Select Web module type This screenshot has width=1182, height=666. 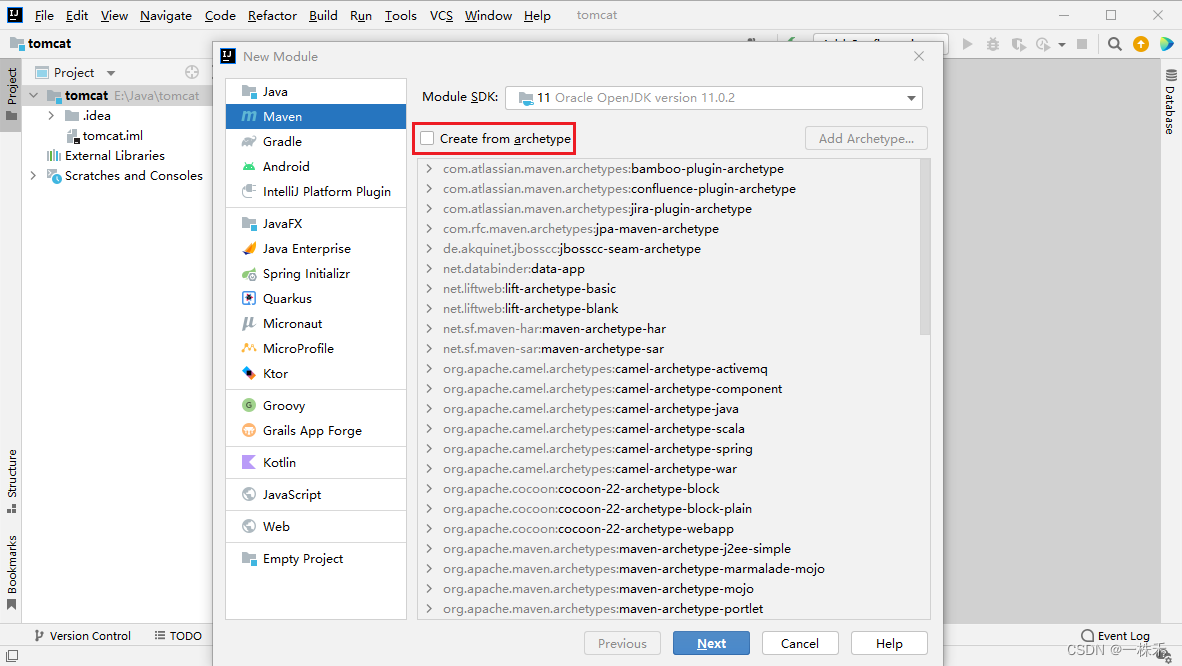pyautogui.click(x=316, y=526)
